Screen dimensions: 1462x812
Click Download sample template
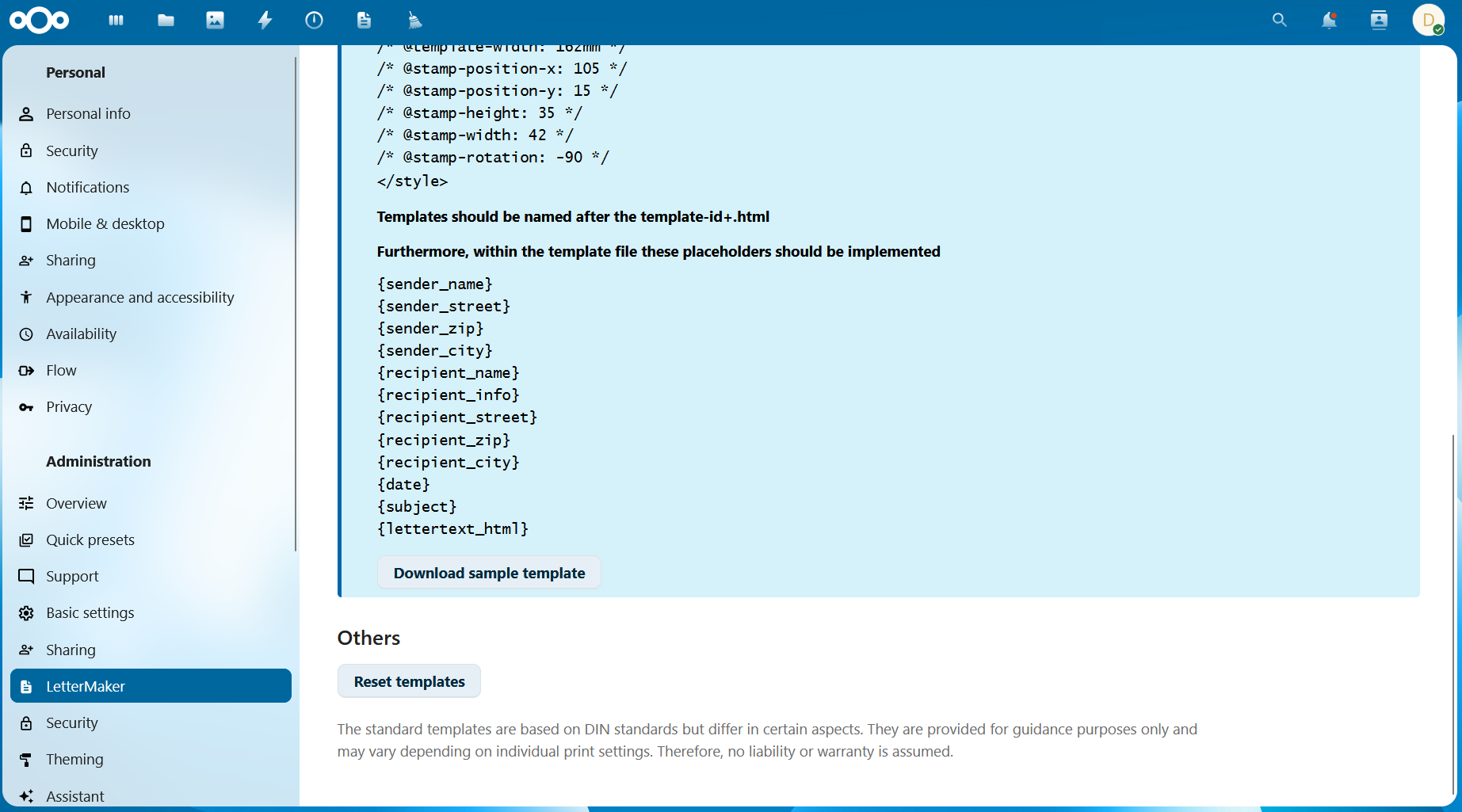[489, 572]
